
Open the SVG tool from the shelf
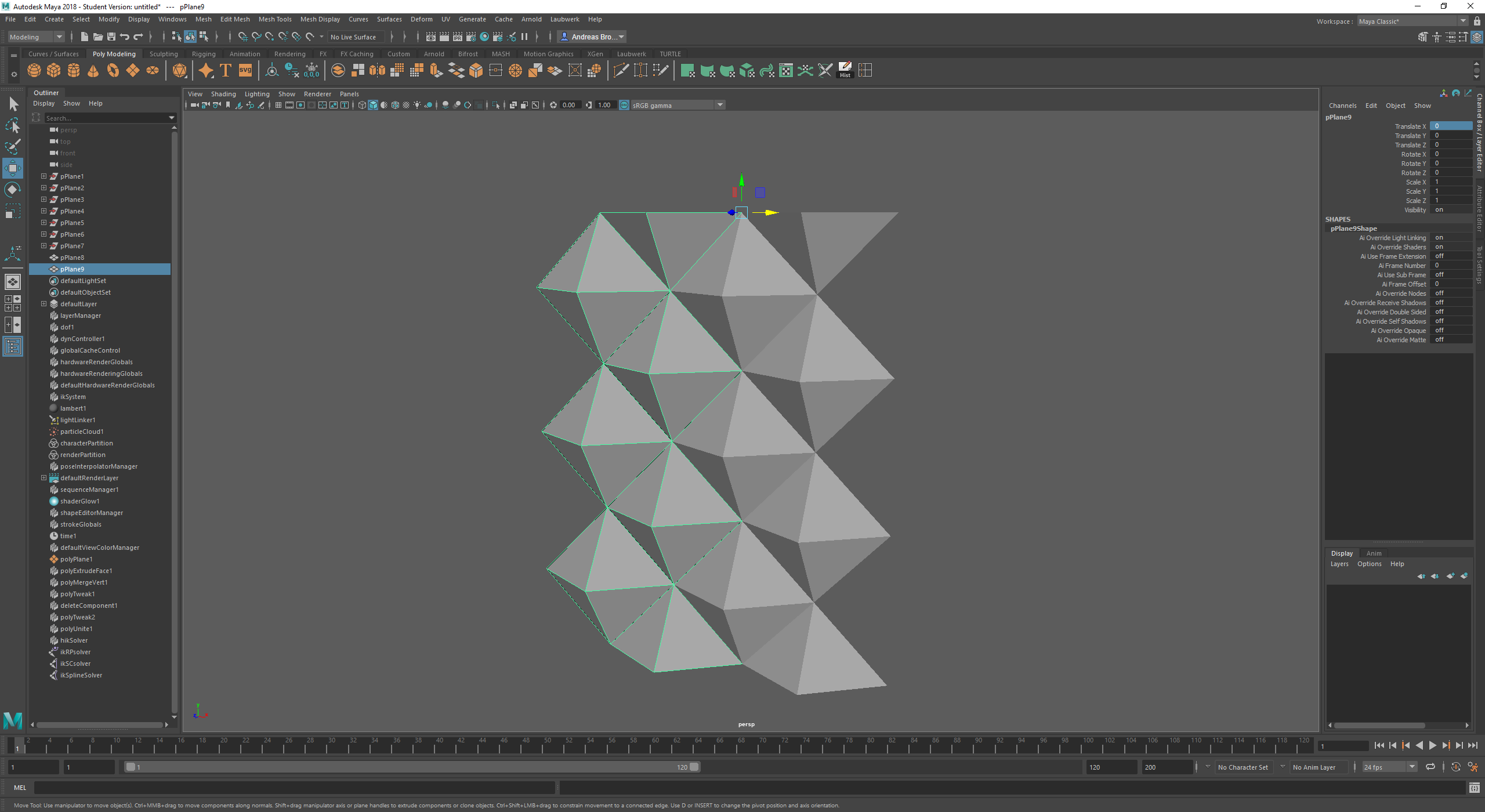click(x=245, y=70)
